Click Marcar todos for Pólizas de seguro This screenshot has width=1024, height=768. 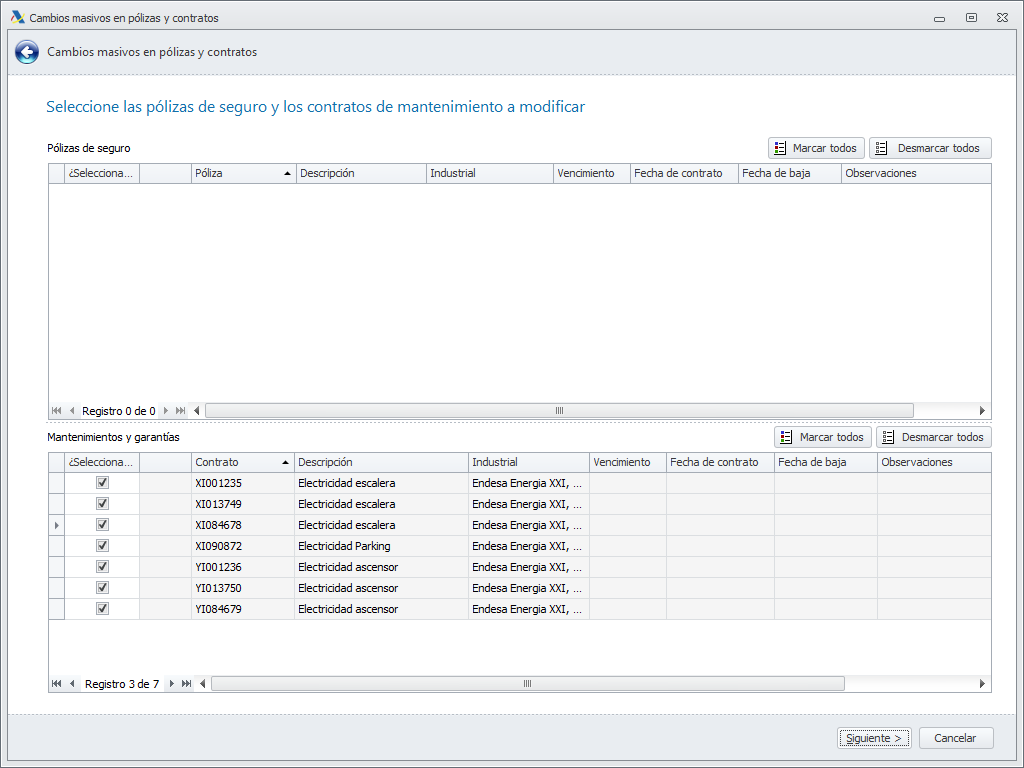click(816, 148)
